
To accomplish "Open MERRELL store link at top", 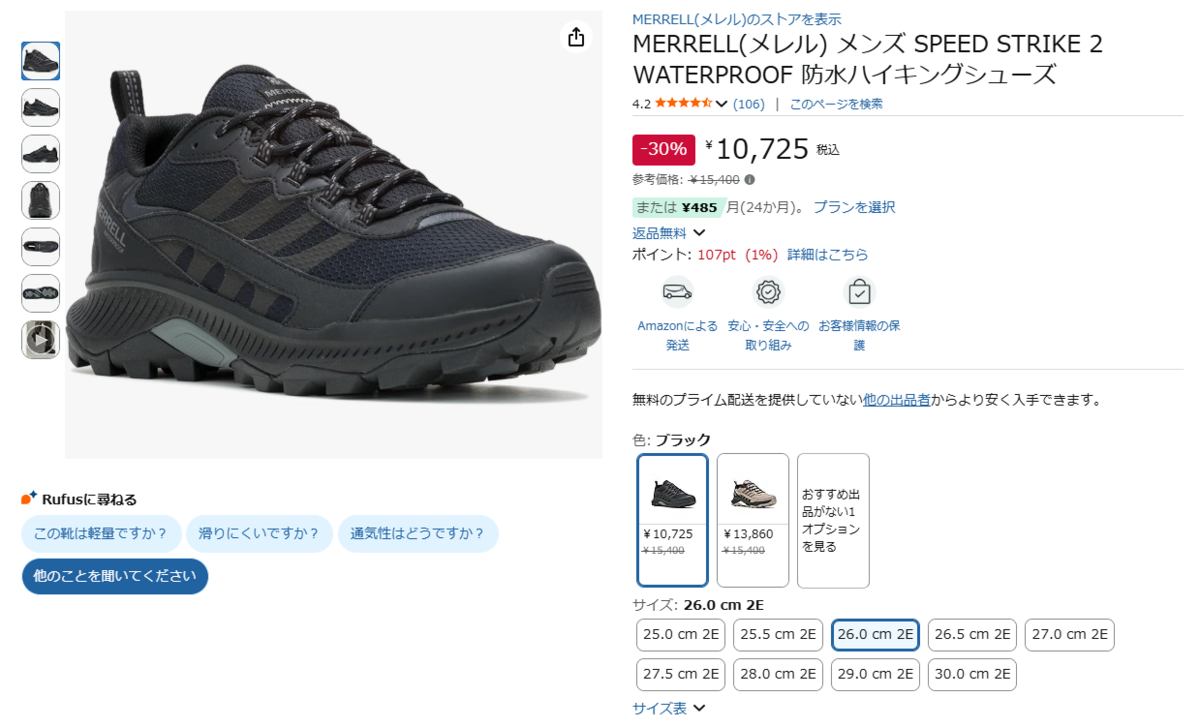I will point(737,19).
